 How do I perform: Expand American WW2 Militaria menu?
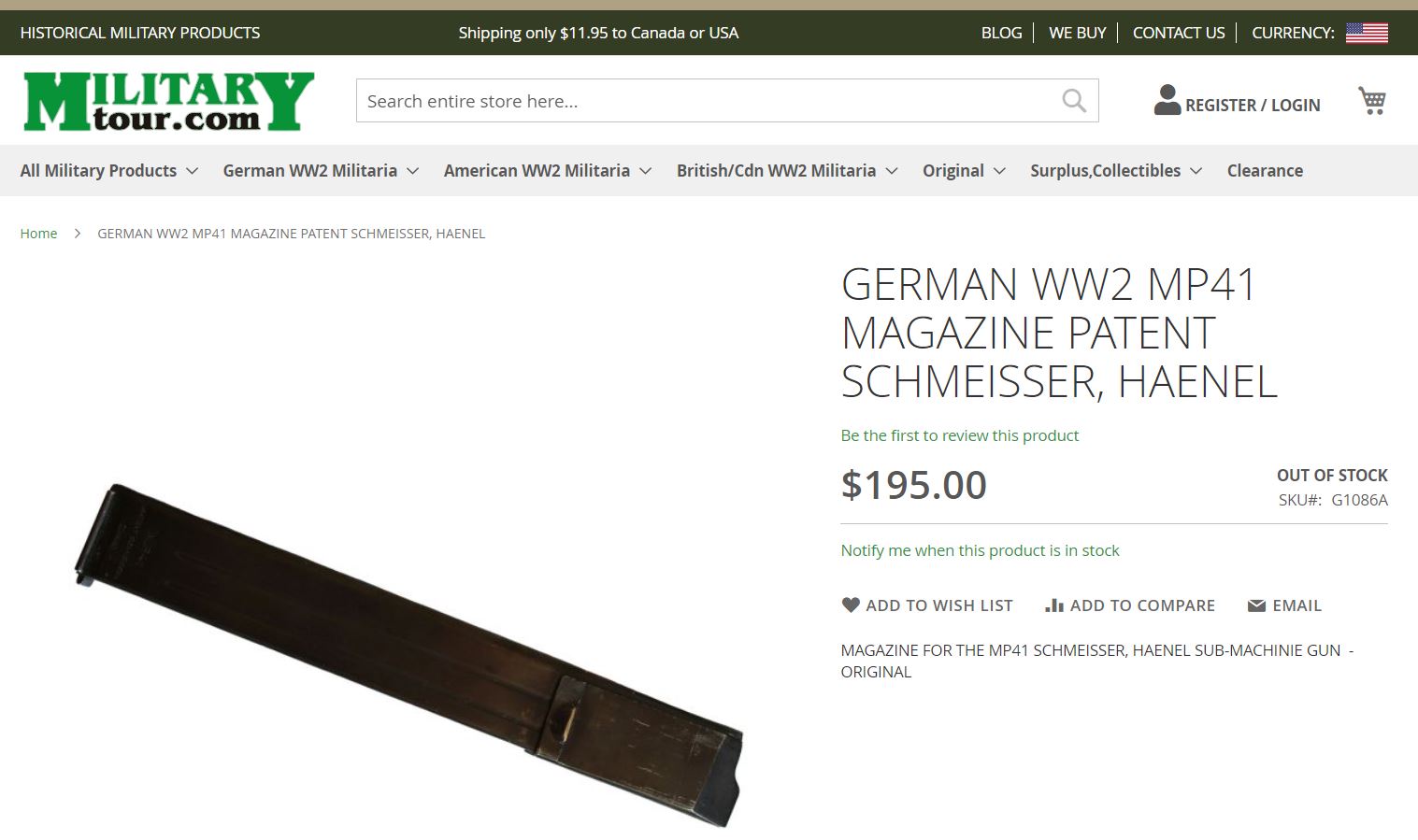coord(547,170)
